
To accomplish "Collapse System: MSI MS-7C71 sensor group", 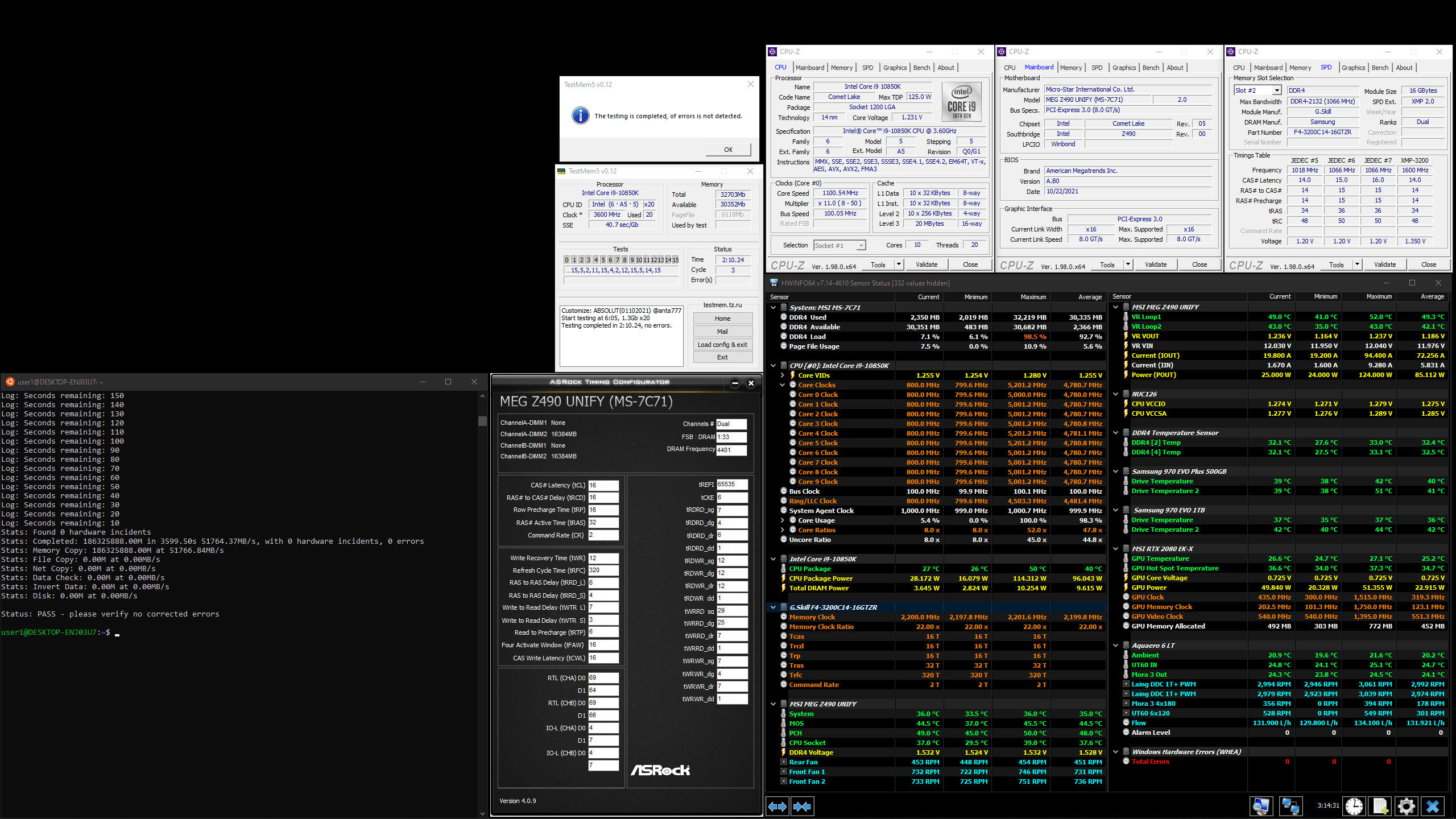I will pyautogui.click(x=773, y=307).
